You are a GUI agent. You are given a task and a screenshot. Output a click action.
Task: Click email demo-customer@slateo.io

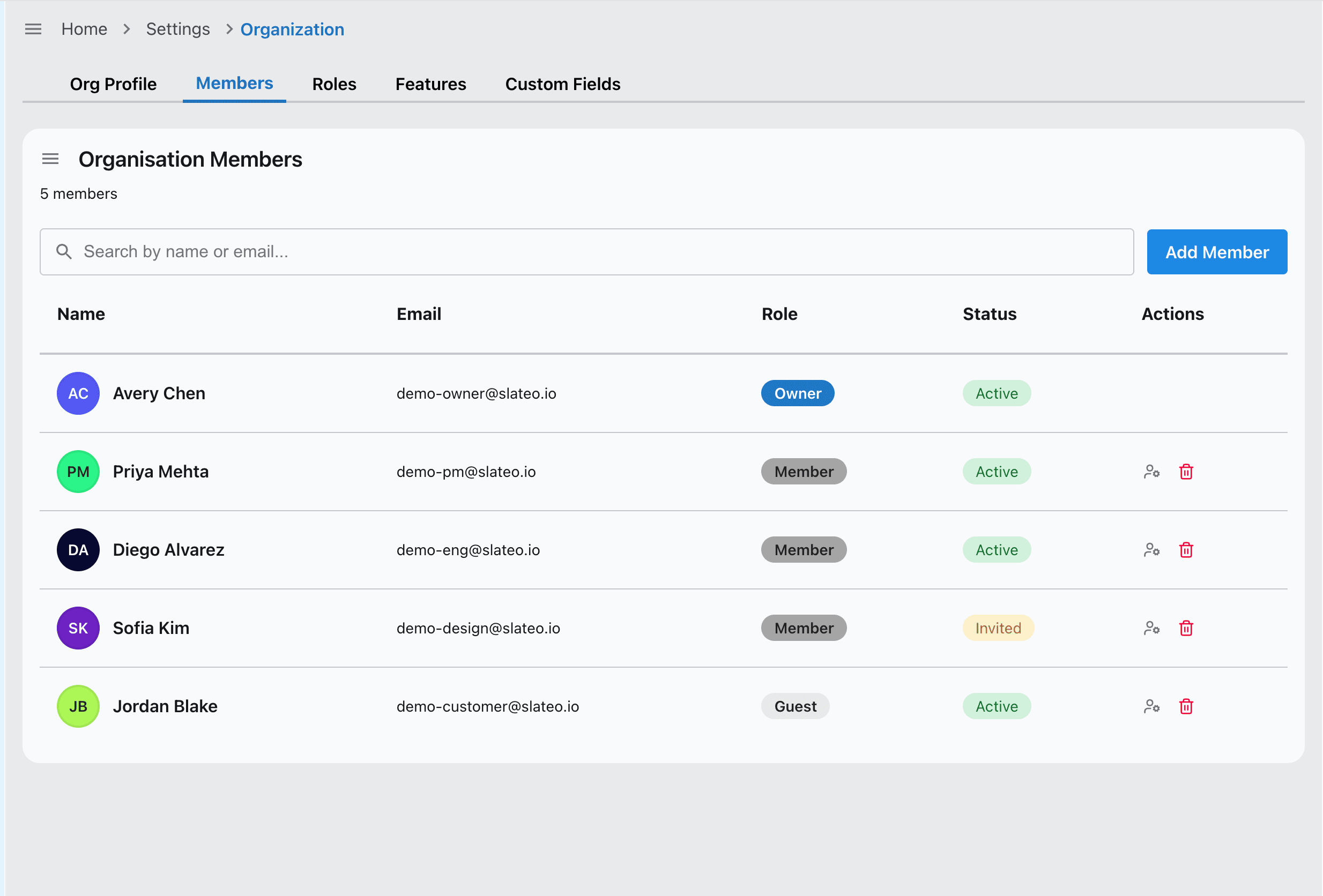click(488, 706)
